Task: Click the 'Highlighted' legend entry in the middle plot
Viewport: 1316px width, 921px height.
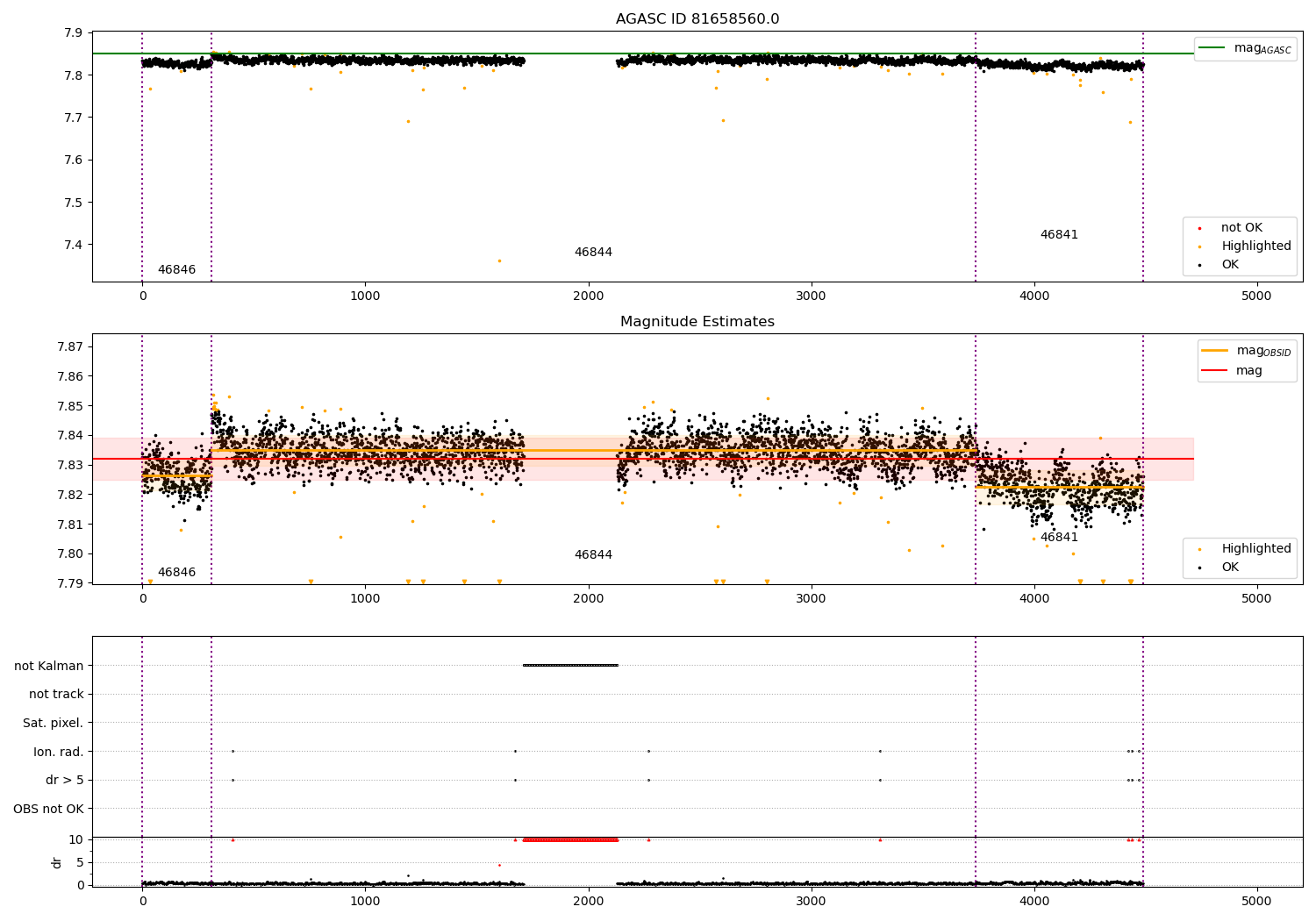Action: tap(1256, 549)
